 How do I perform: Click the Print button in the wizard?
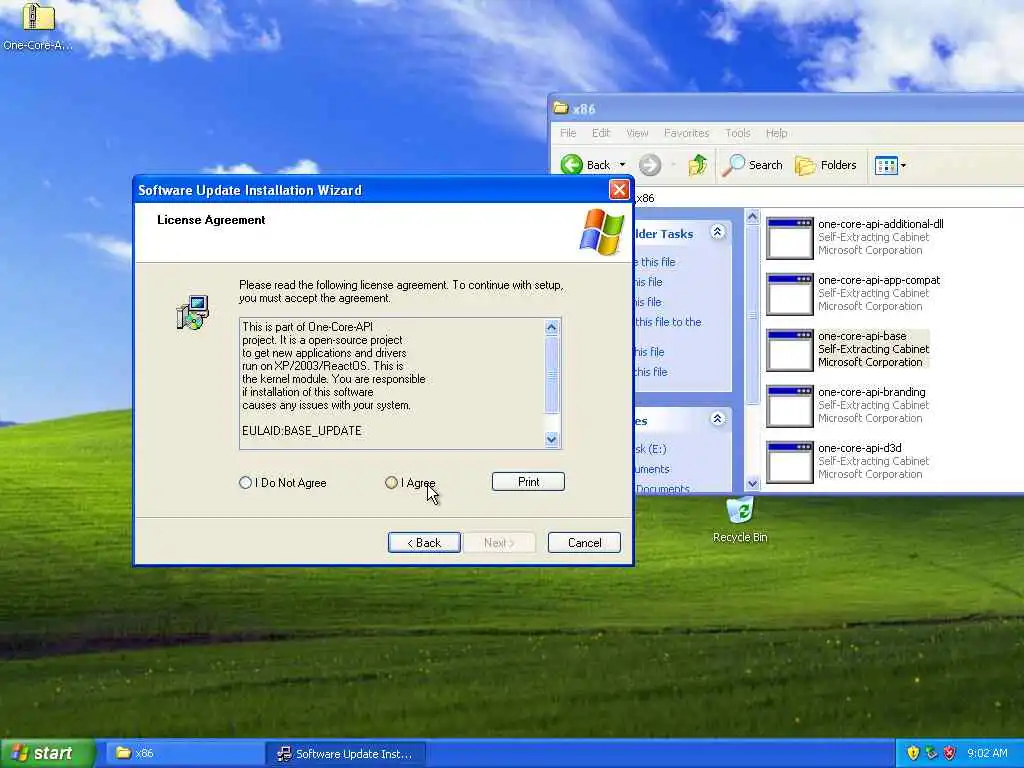pyautogui.click(x=528, y=482)
